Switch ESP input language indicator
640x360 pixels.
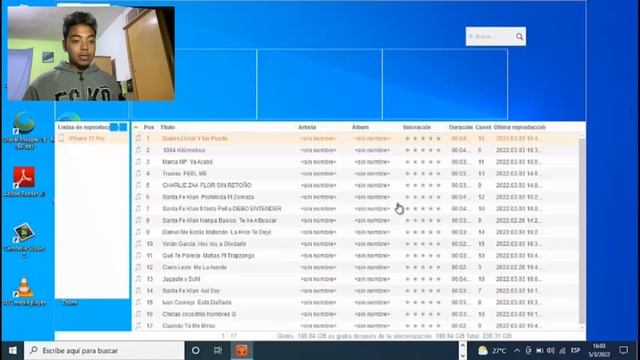click(x=576, y=351)
